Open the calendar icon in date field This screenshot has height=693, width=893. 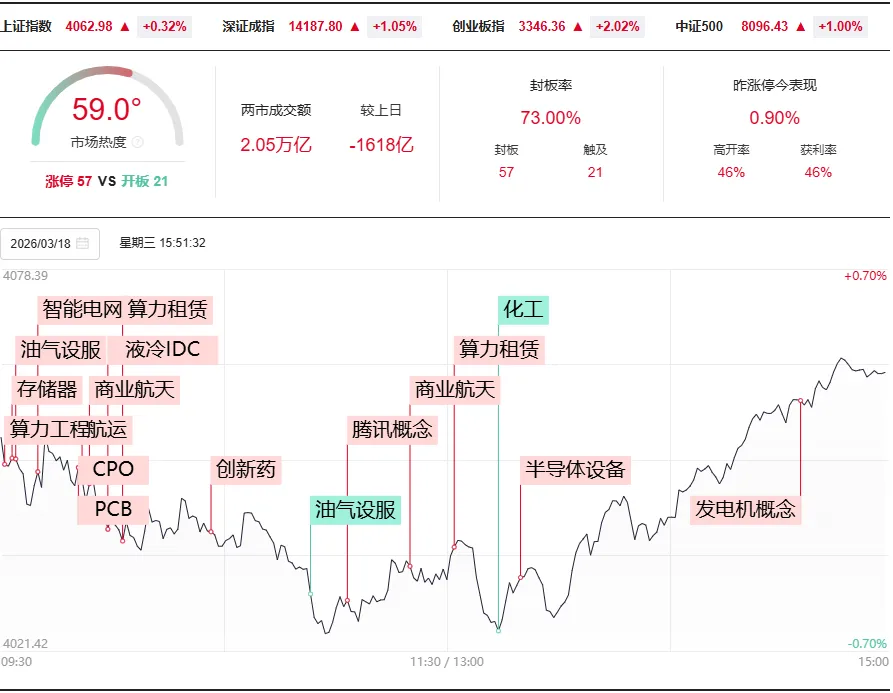(83, 244)
